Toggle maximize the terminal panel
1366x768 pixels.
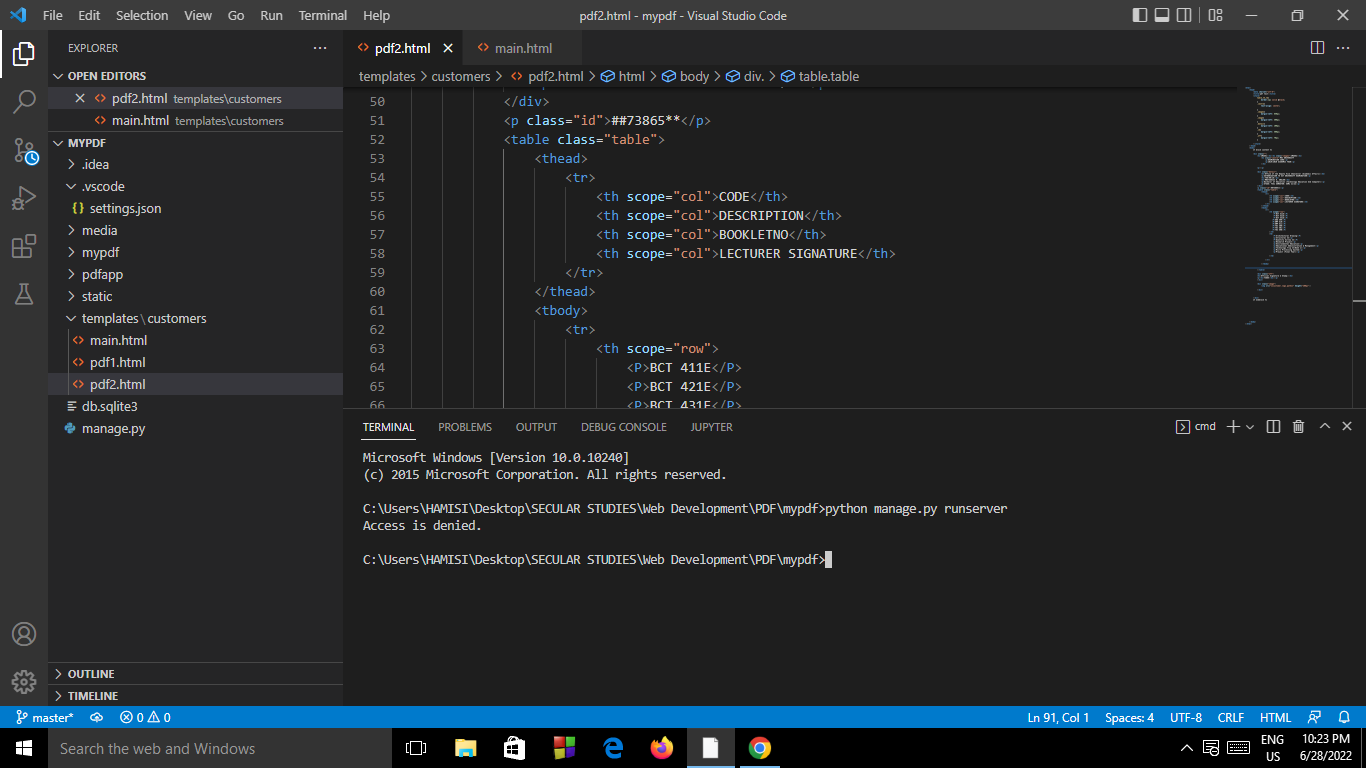click(1324, 426)
